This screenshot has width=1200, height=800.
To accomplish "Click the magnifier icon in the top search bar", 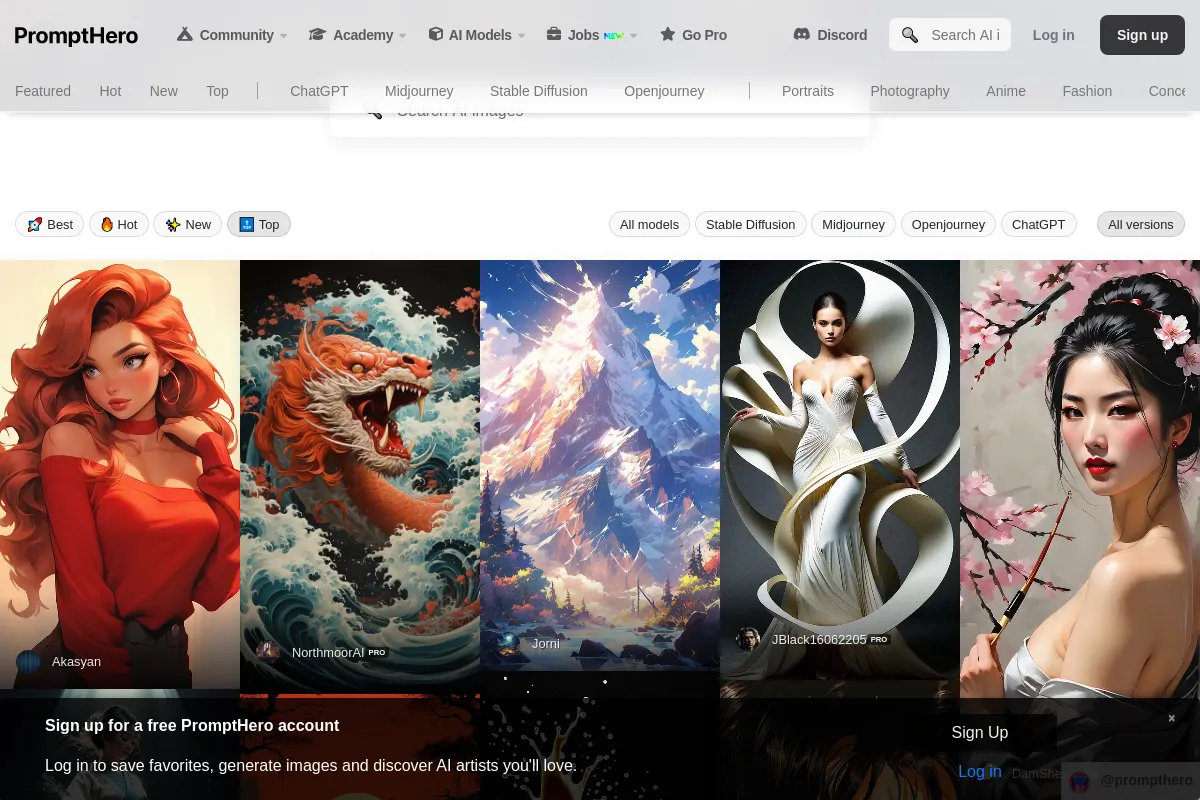I will point(910,35).
